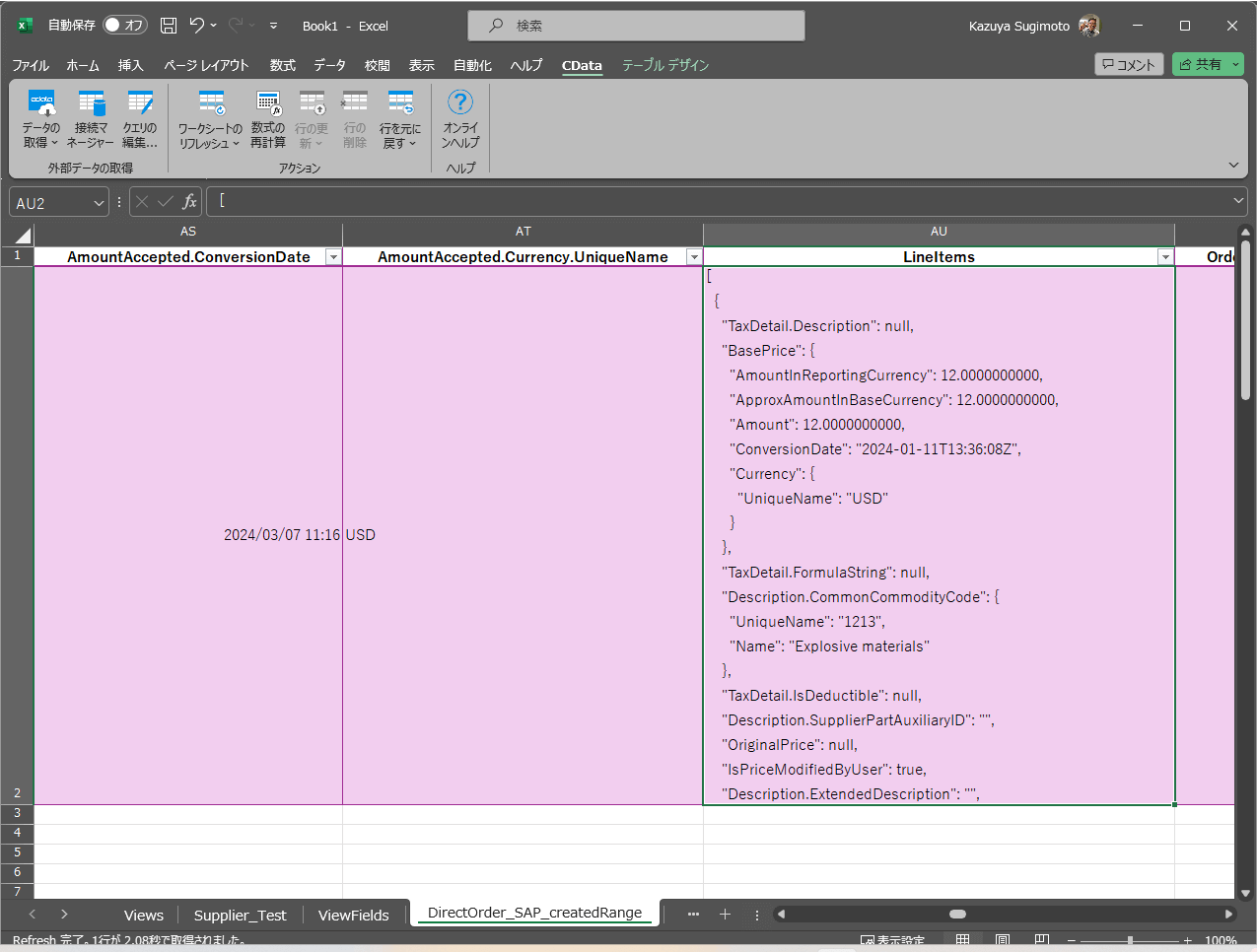
Task: Click the クエリの編集 edit query icon
Action: 140,119
